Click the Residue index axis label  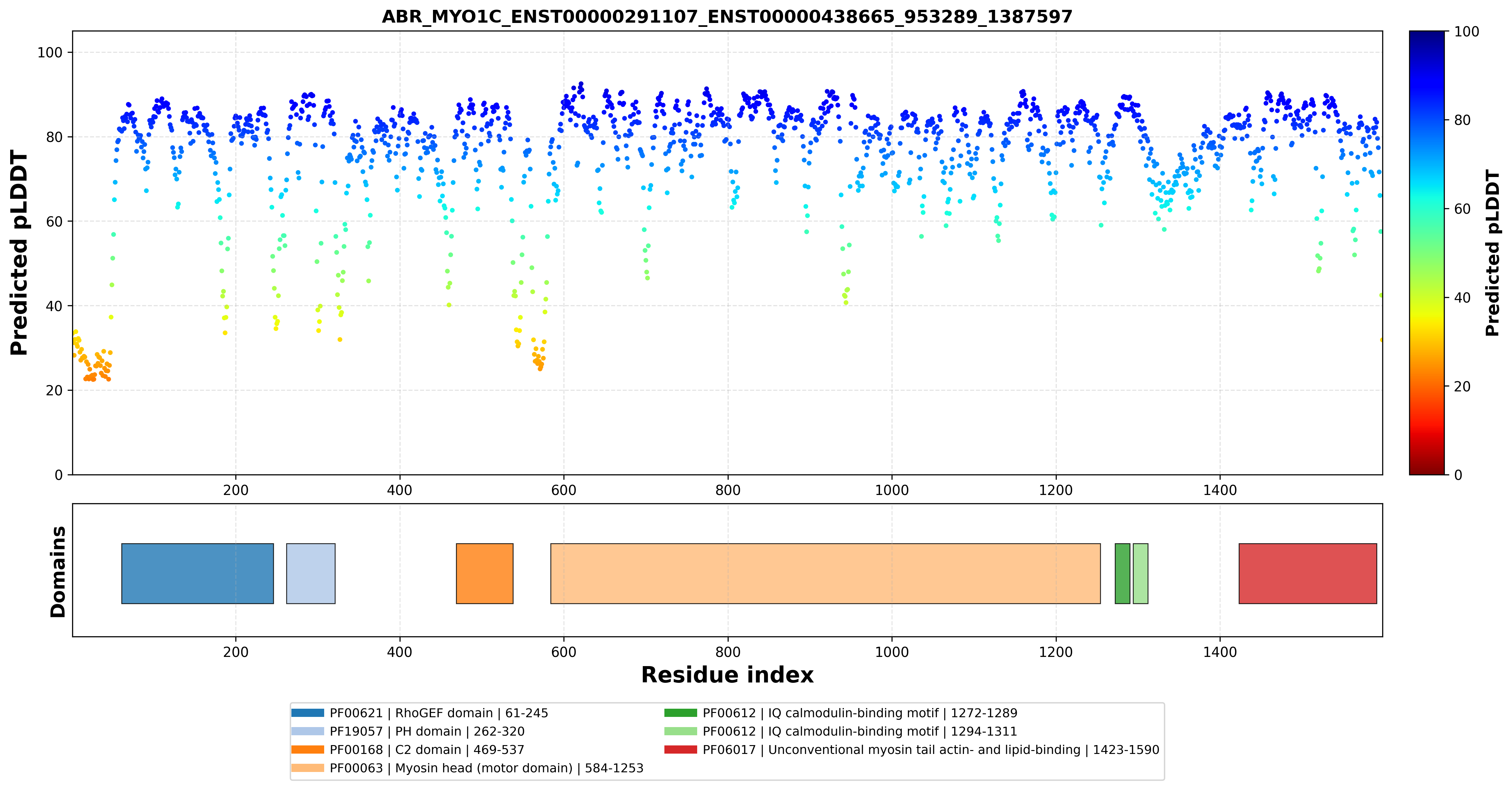727,675
